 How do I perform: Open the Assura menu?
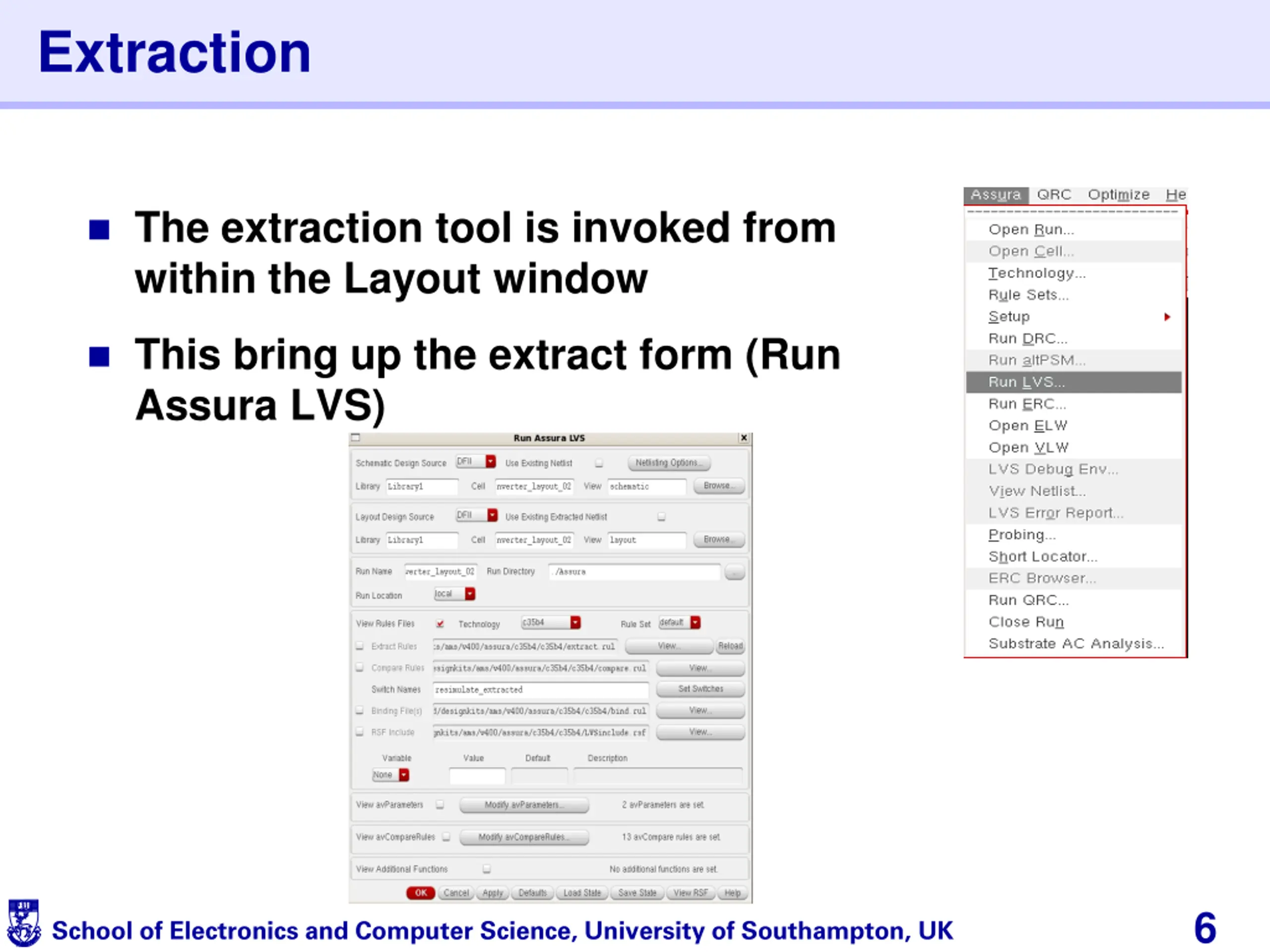coord(996,195)
